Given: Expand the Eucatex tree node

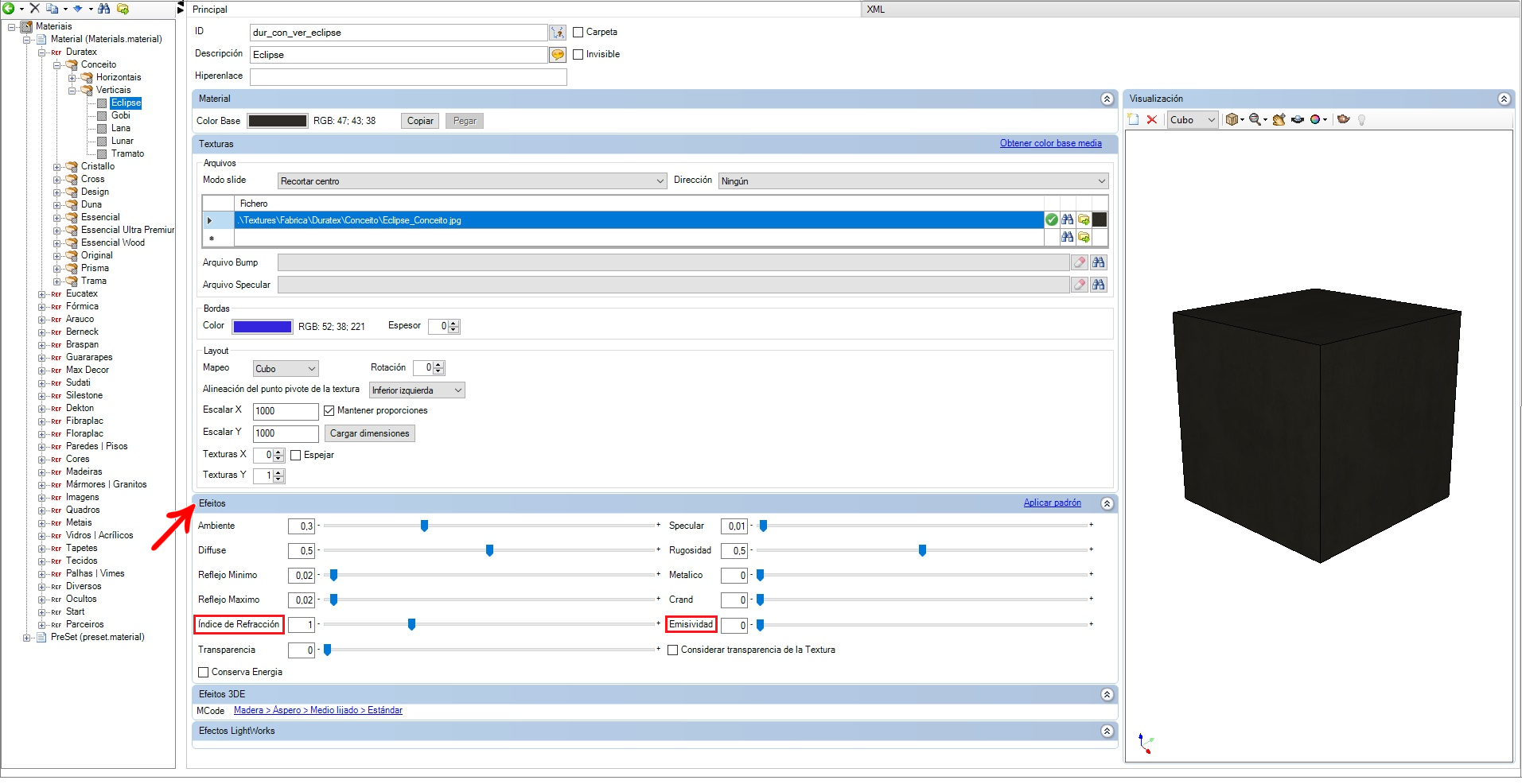Looking at the screenshot, I should click(42, 294).
